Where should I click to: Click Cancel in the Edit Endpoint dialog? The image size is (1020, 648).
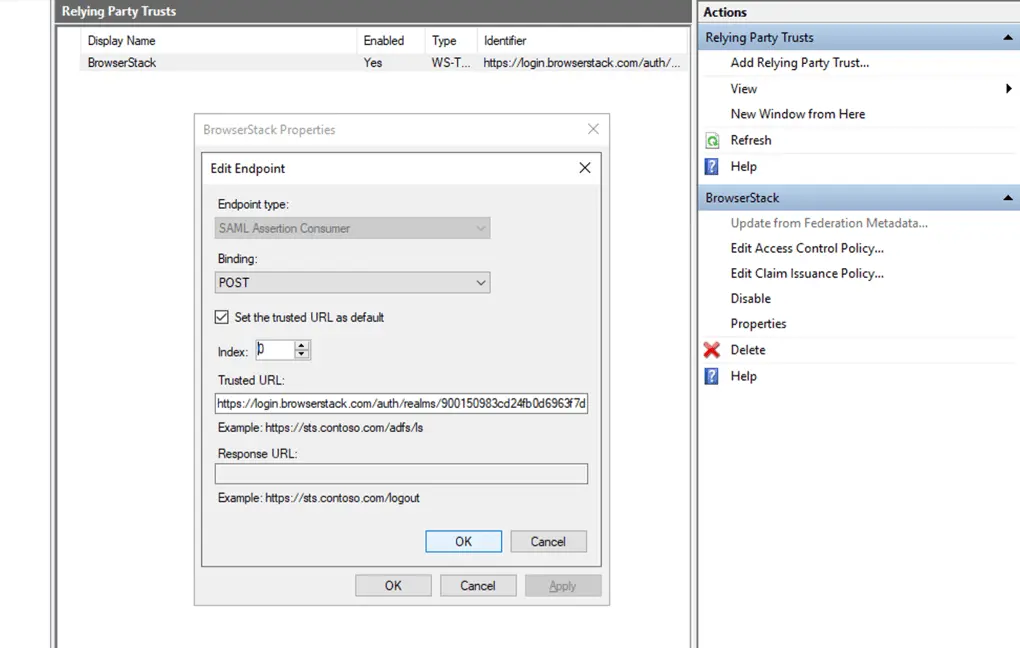coord(548,541)
